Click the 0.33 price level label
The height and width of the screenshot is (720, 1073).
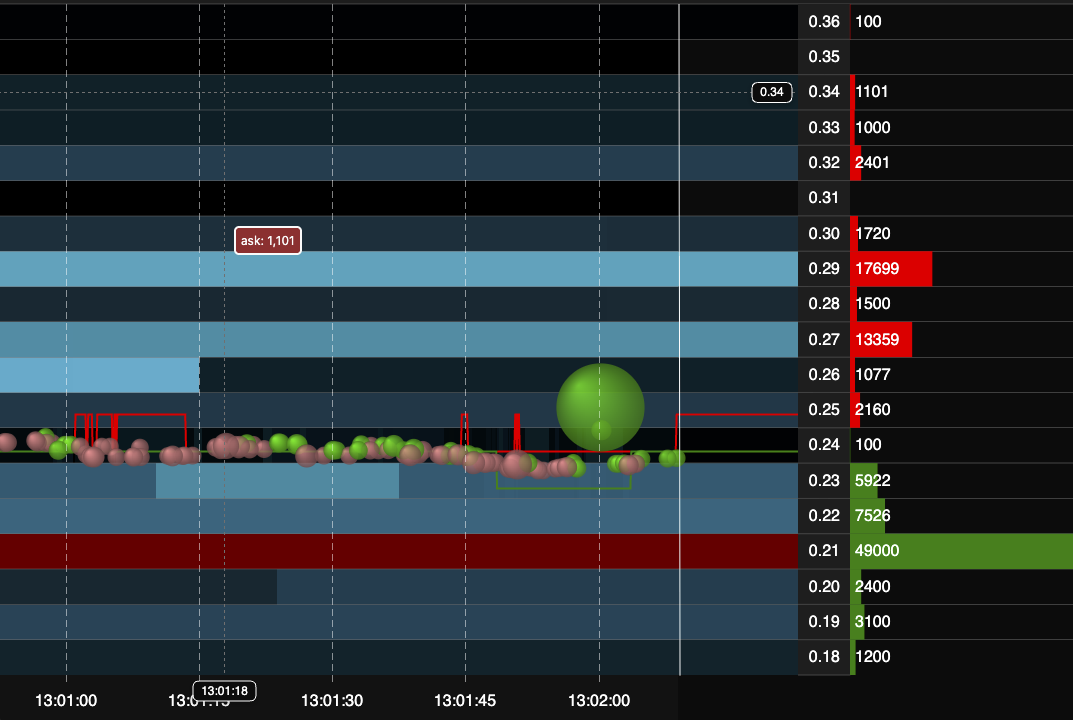tap(824, 127)
